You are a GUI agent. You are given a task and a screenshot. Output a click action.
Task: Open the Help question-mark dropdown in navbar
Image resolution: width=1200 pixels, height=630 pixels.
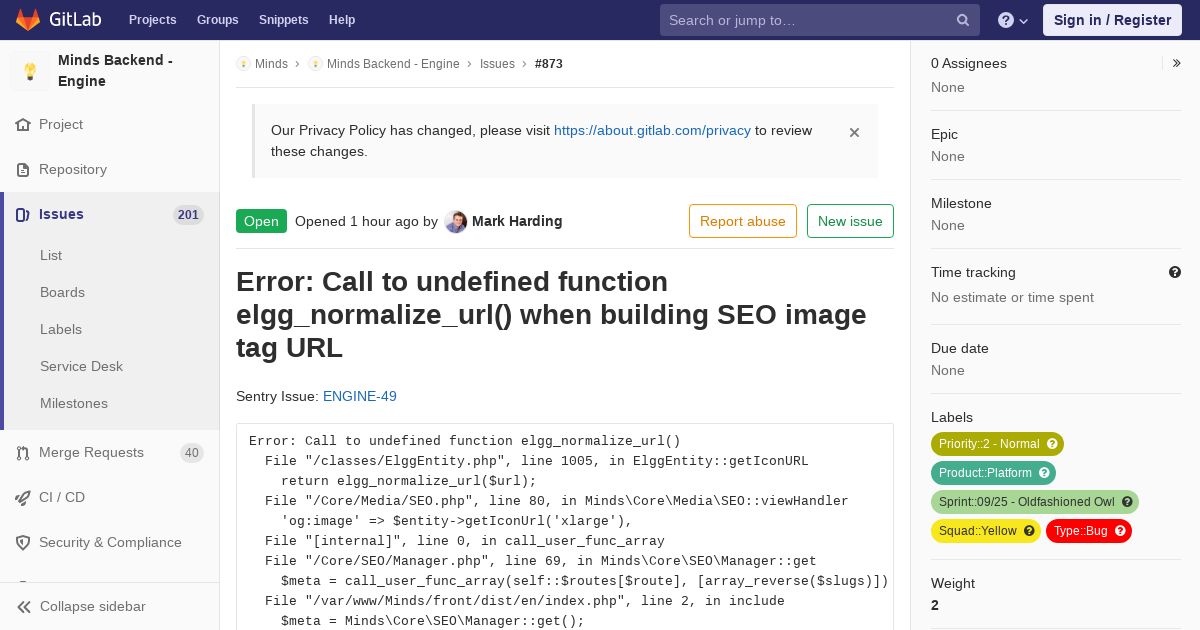(1013, 20)
